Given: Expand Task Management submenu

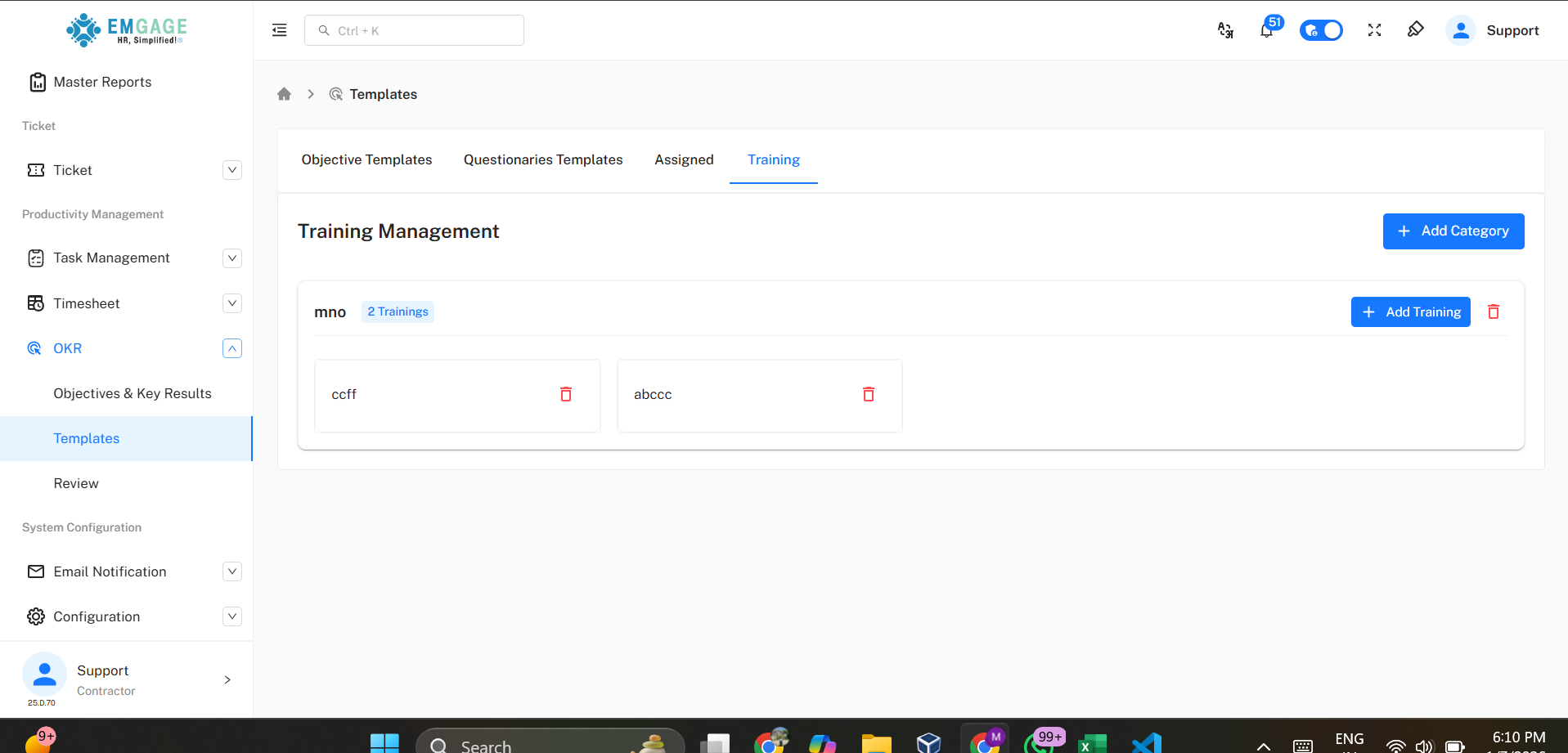Looking at the screenshot, I should click(232, 258).
